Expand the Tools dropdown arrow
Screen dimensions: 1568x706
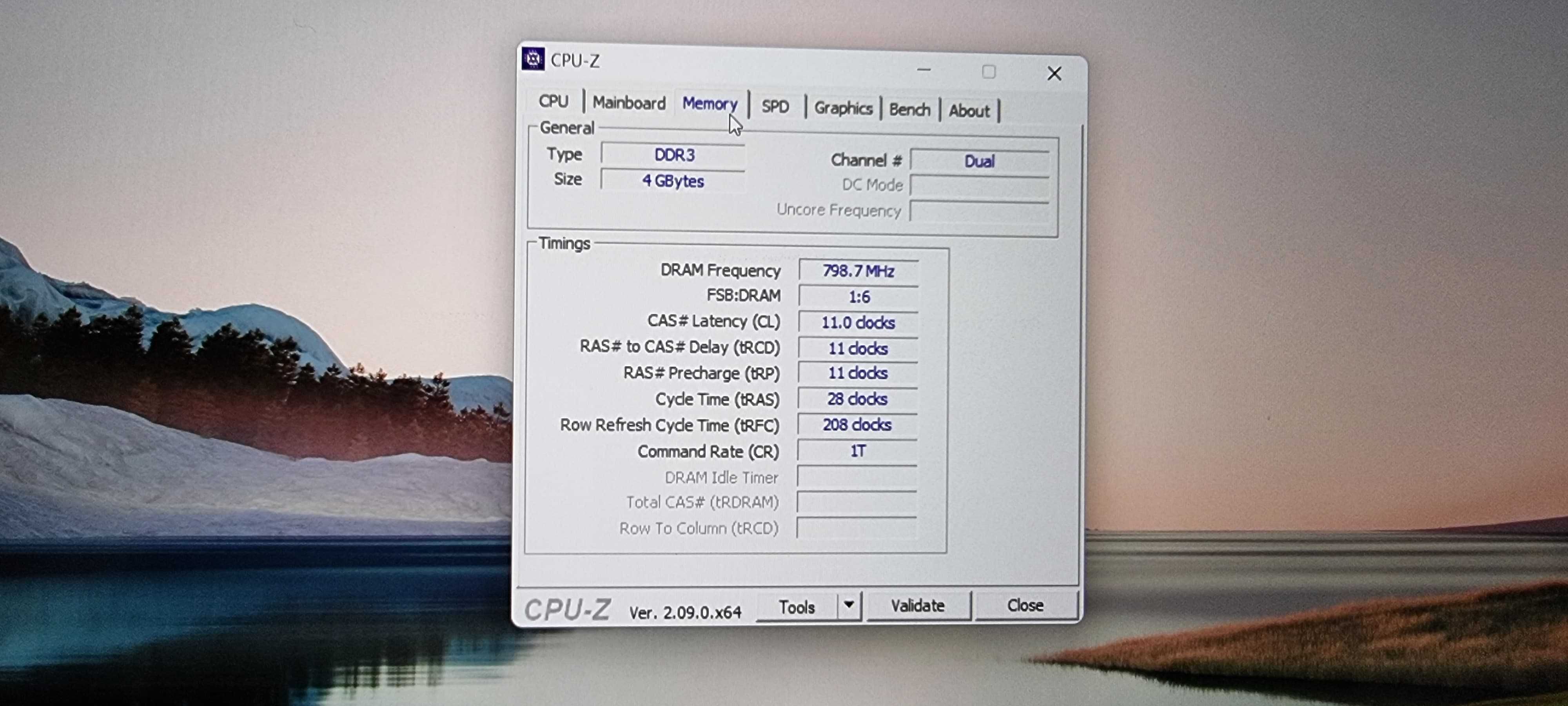[x=849, y=606]
